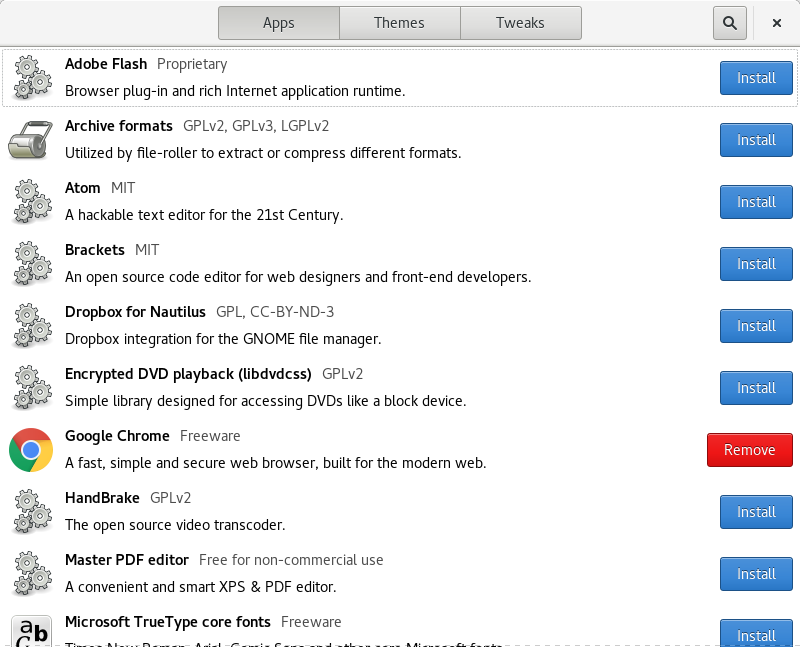Click the Google Chrome logo icon
The height and width of the screenshot is (647, 800).
(x=31, y=450)
